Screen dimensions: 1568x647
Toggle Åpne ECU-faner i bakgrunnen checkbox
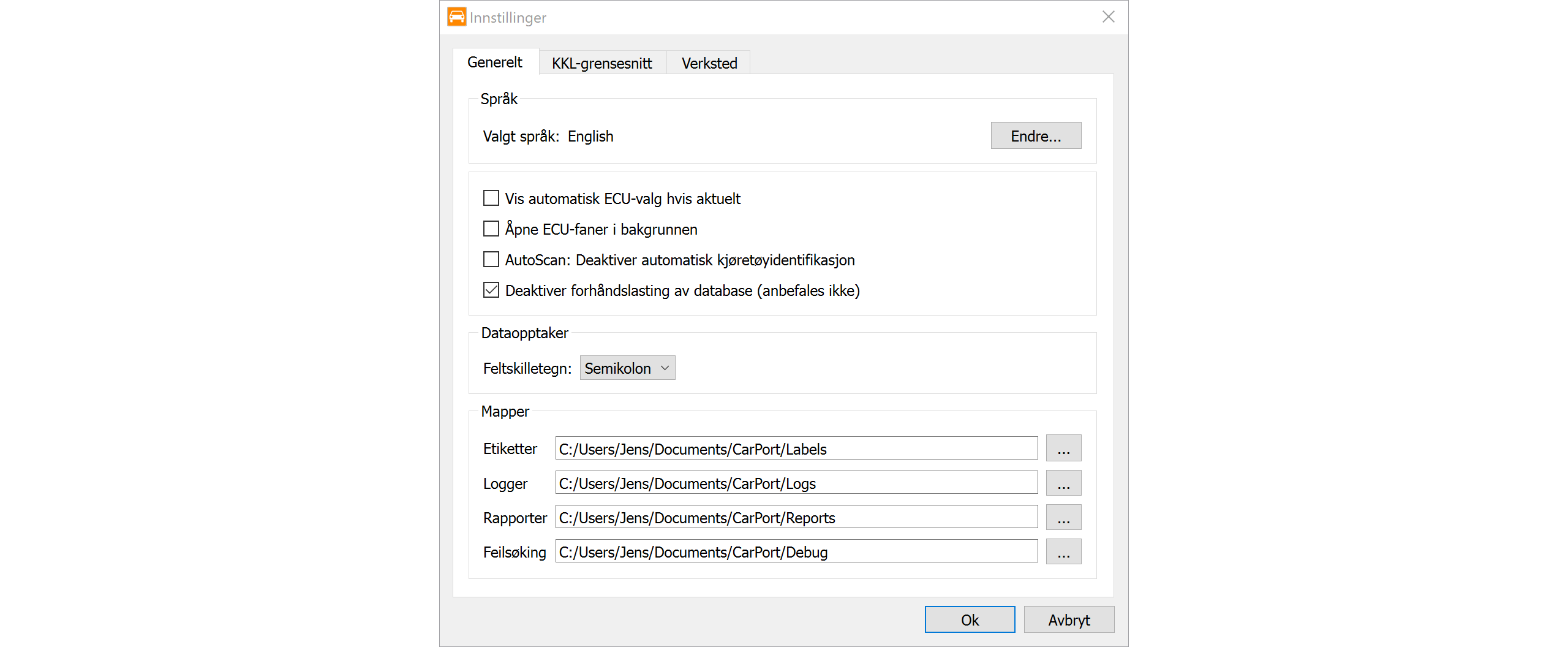(x=491, y=229)
